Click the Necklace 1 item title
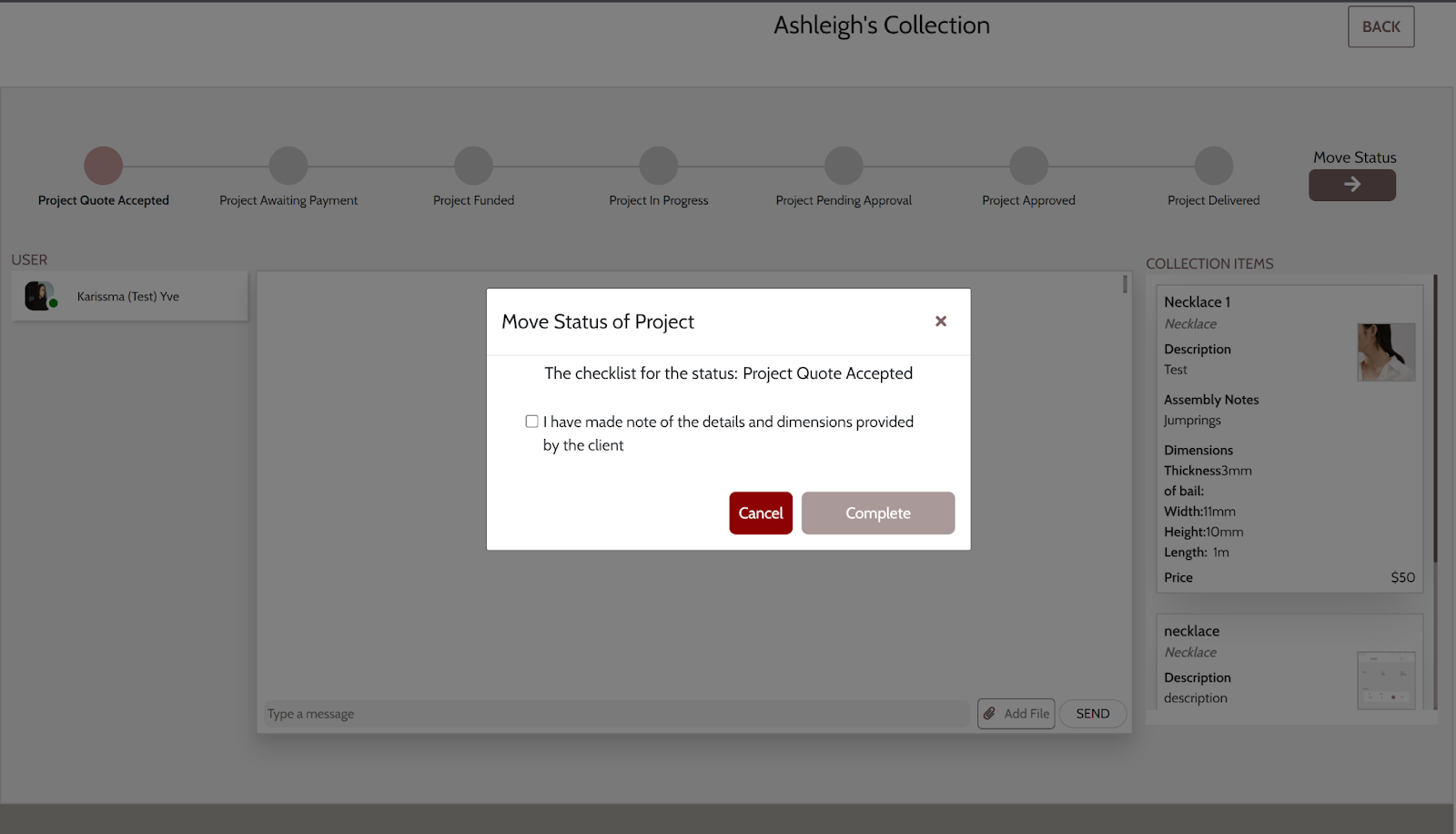Viewport: 1456px width, 834px height. [x=1198, y=302]
